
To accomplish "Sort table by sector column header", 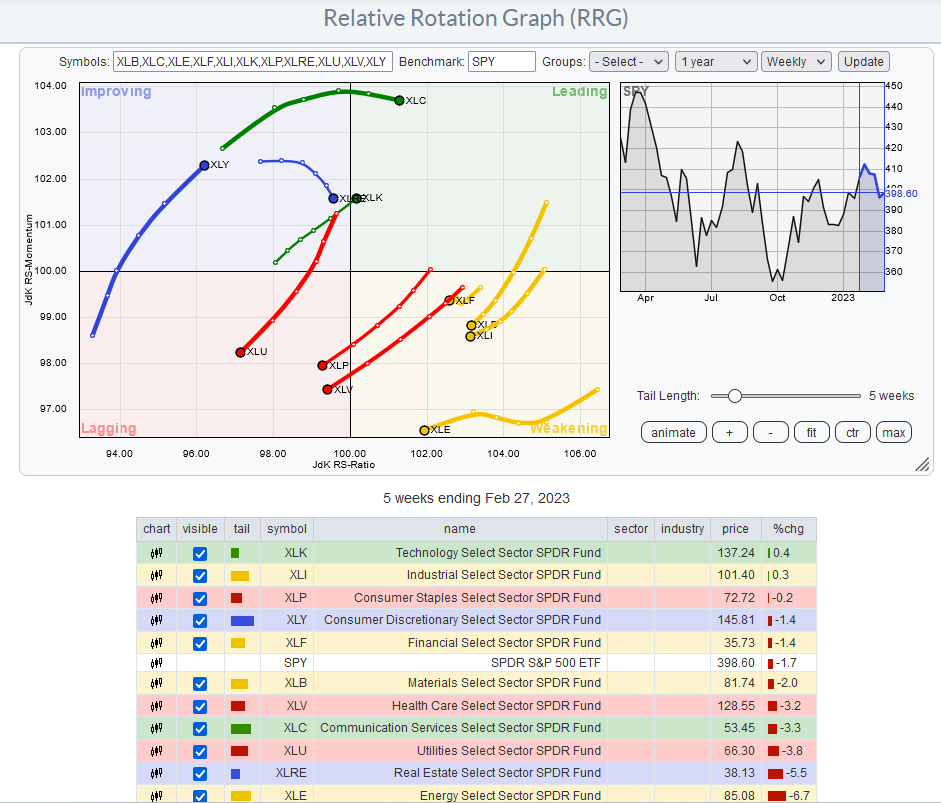I will (x=631, y=529).
